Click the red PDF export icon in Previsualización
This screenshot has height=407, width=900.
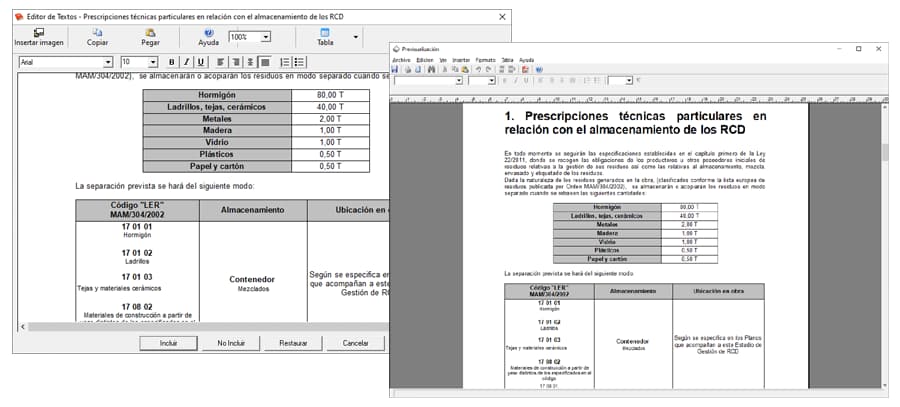tap(525, 69)
